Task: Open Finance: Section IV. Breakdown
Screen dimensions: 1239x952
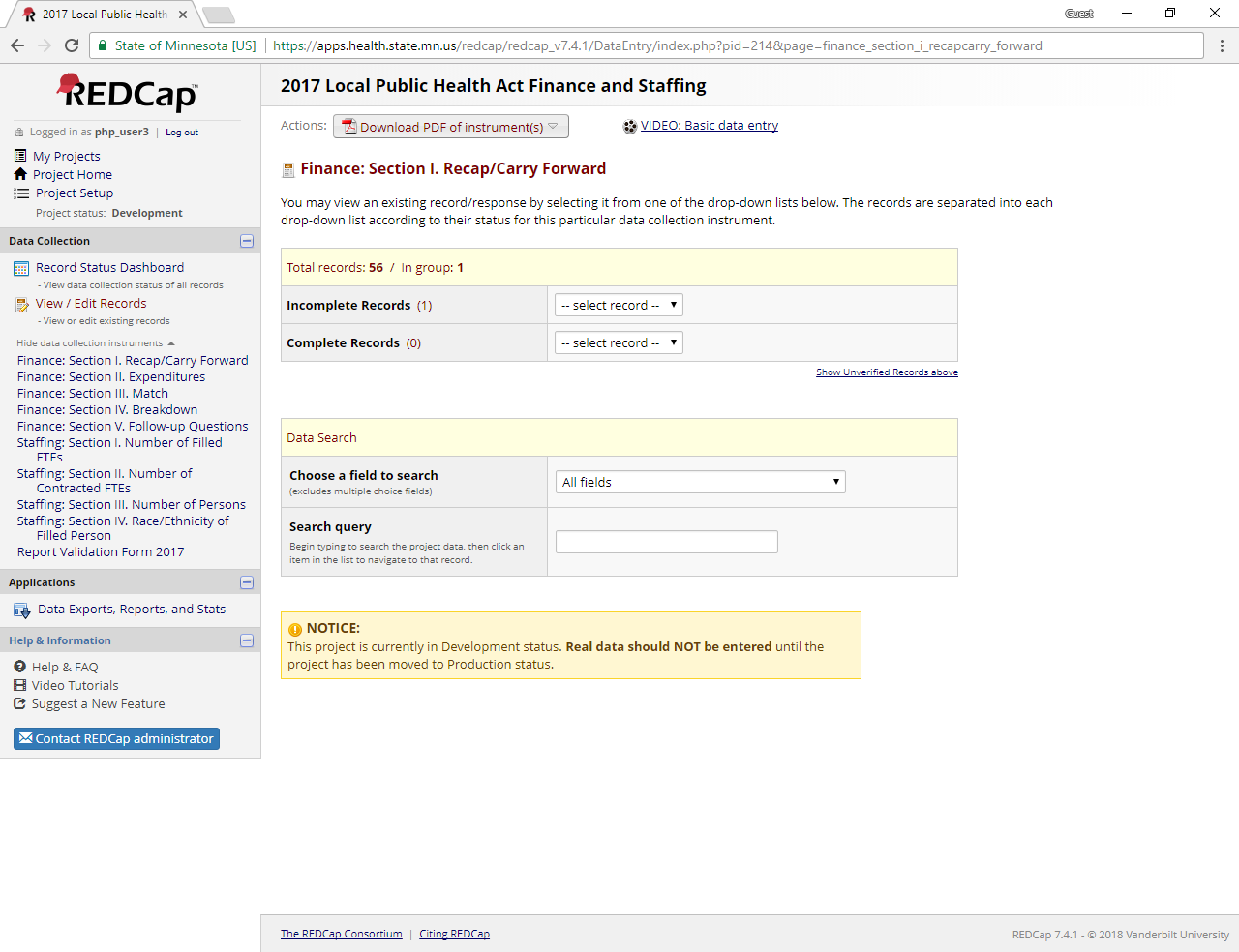Action: 107,409
